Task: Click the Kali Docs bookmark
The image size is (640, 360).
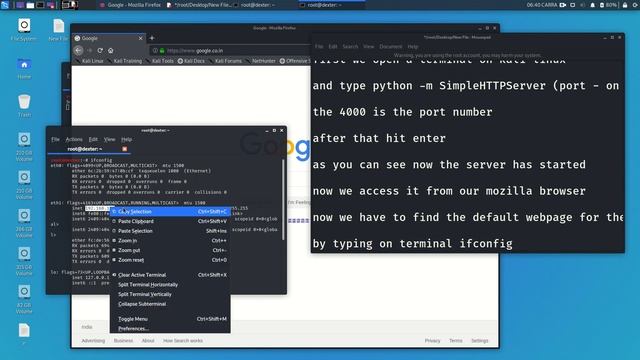Action: point(191,61)
